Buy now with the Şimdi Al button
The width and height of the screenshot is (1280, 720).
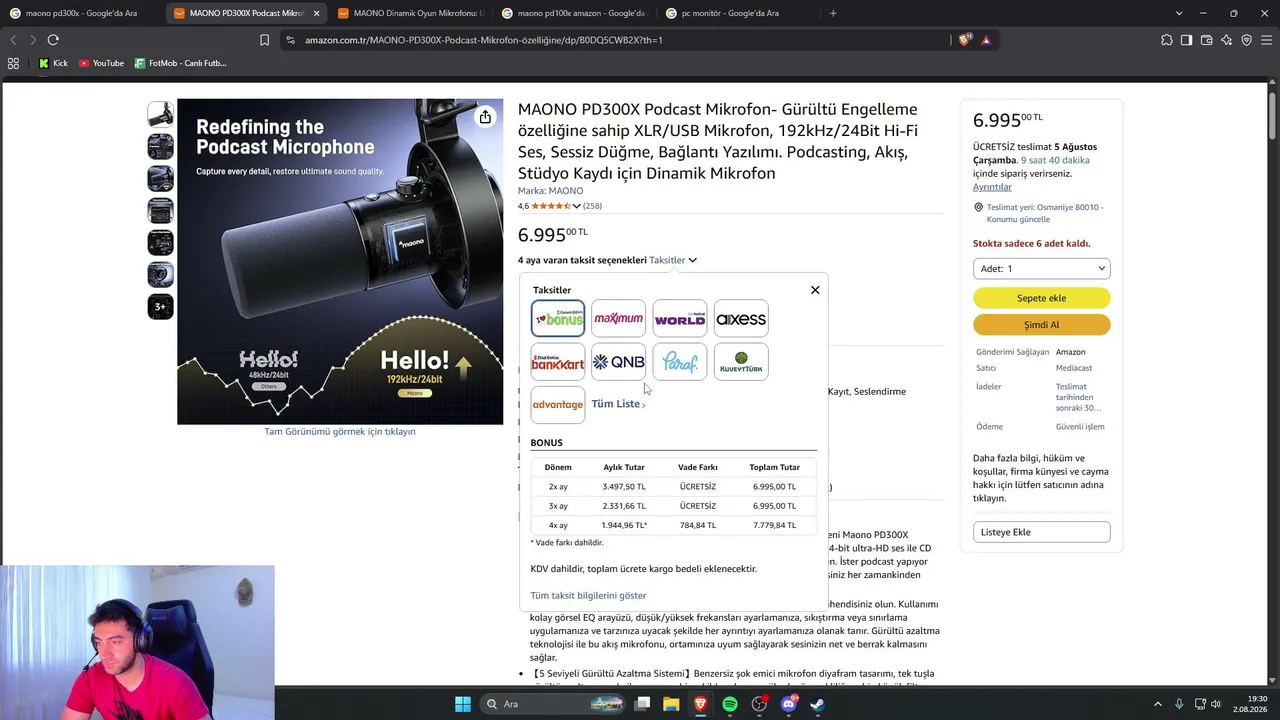(x=1041, y=324)
